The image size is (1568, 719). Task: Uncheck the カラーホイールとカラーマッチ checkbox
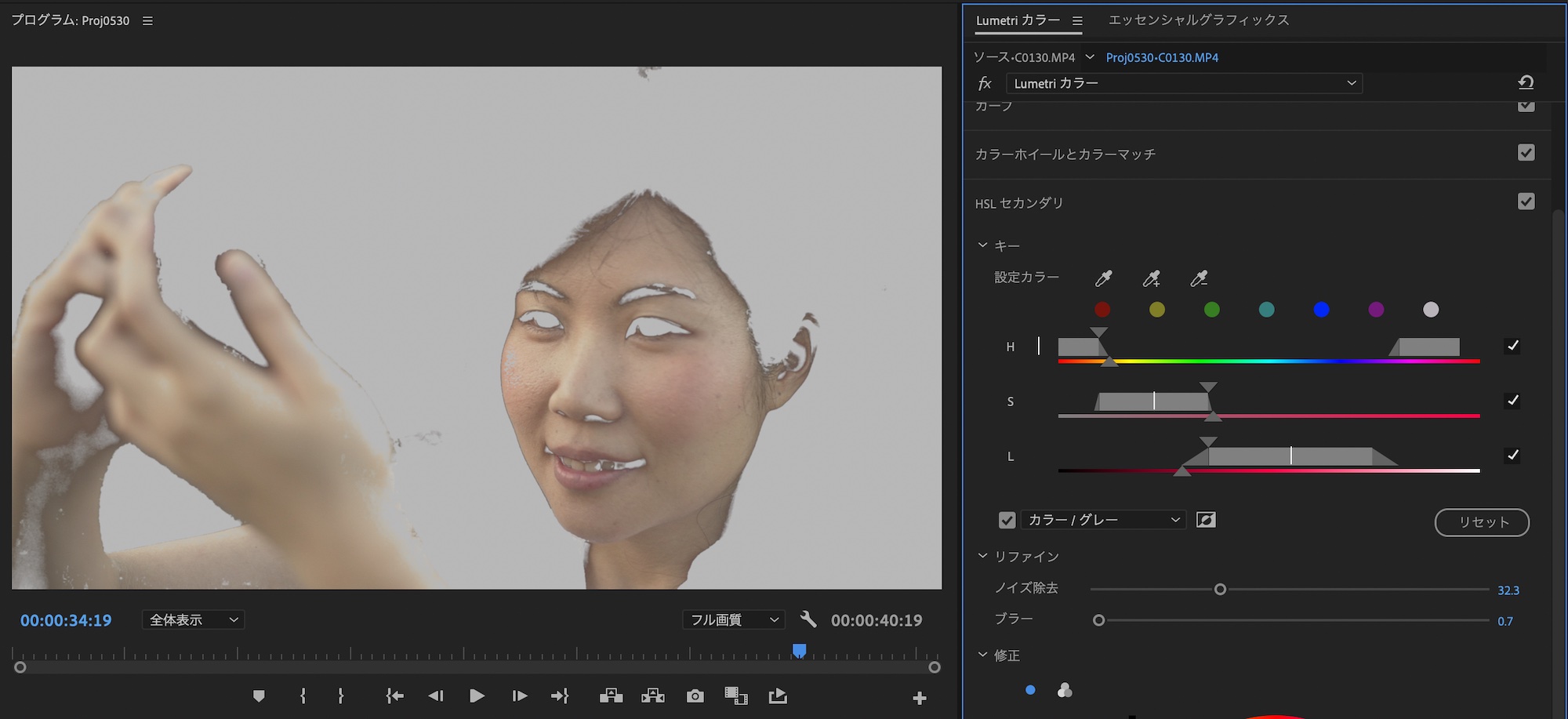click(x=1526, y=153)
